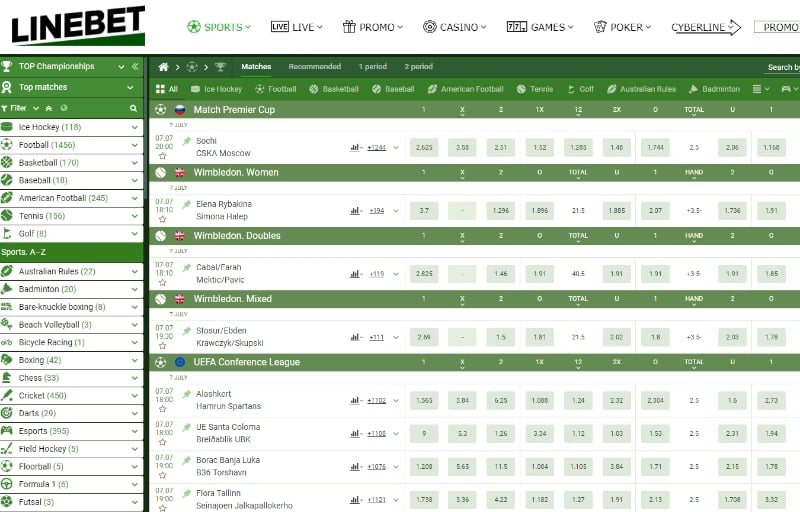Open Chess (33) sport
Viewport: 800px width, 512px height.
[x=71, y=378]
